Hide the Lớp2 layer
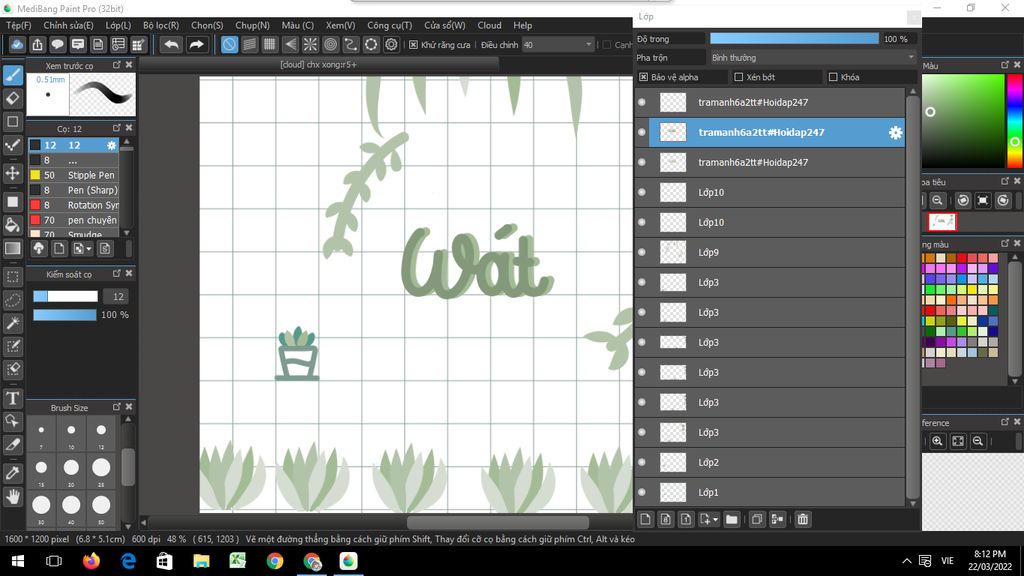Image resolution: width=1024 pixels, height=576 pixels. tap(642, 462)
